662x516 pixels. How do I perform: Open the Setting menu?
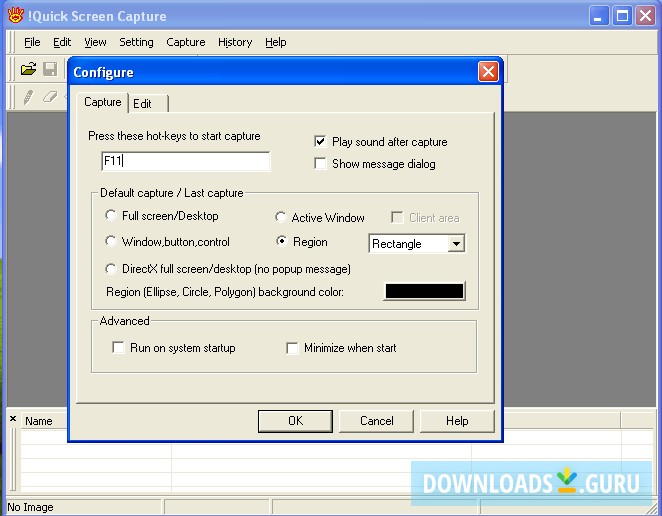136,42
